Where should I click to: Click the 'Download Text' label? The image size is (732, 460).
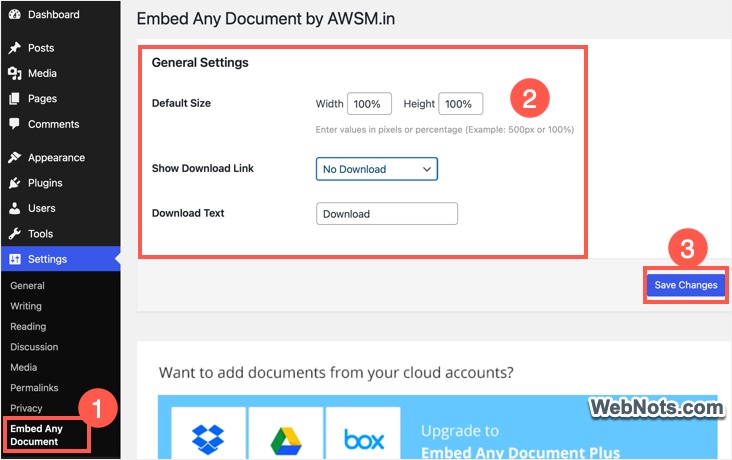pos(188,213)
